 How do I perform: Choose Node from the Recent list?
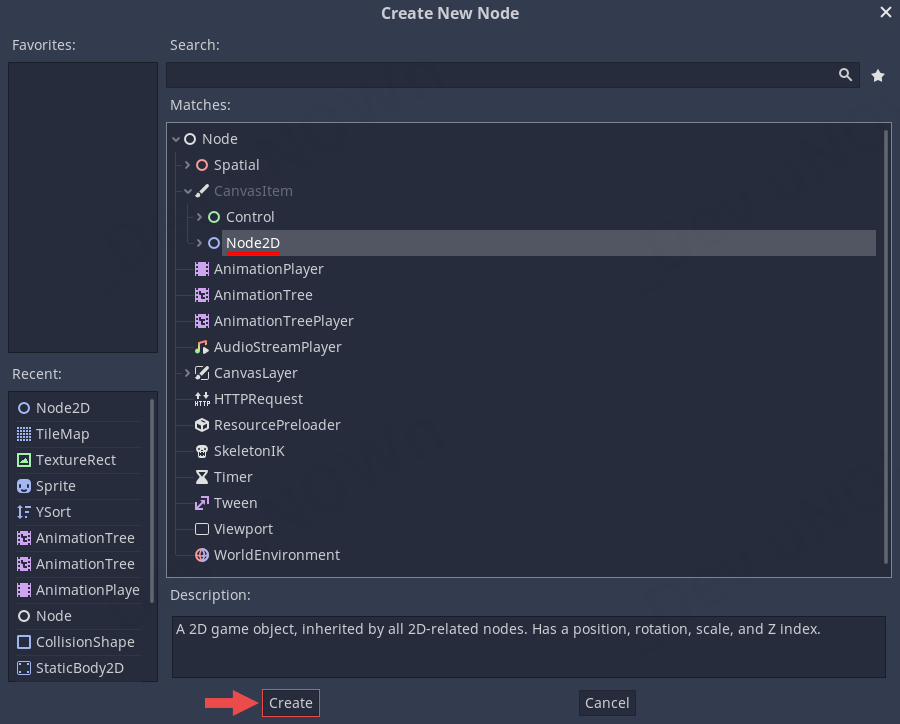54,616
